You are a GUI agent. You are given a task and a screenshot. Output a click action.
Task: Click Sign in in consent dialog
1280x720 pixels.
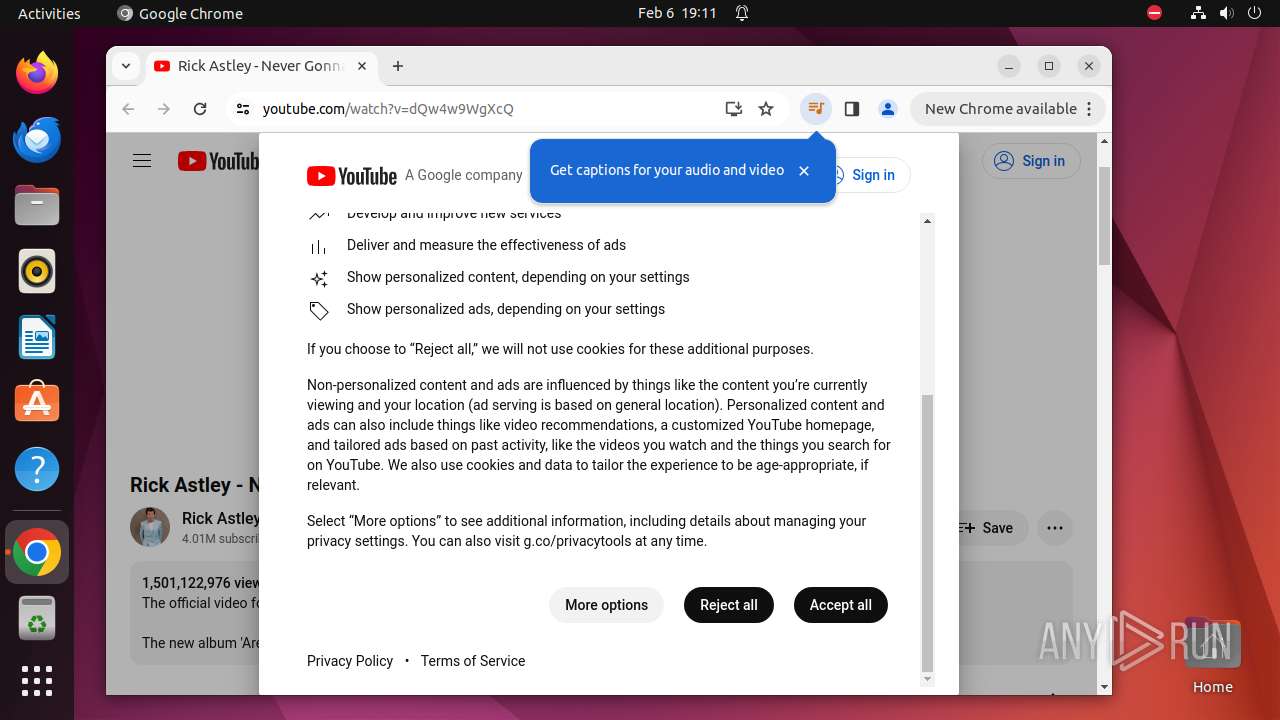coord(872,175)
